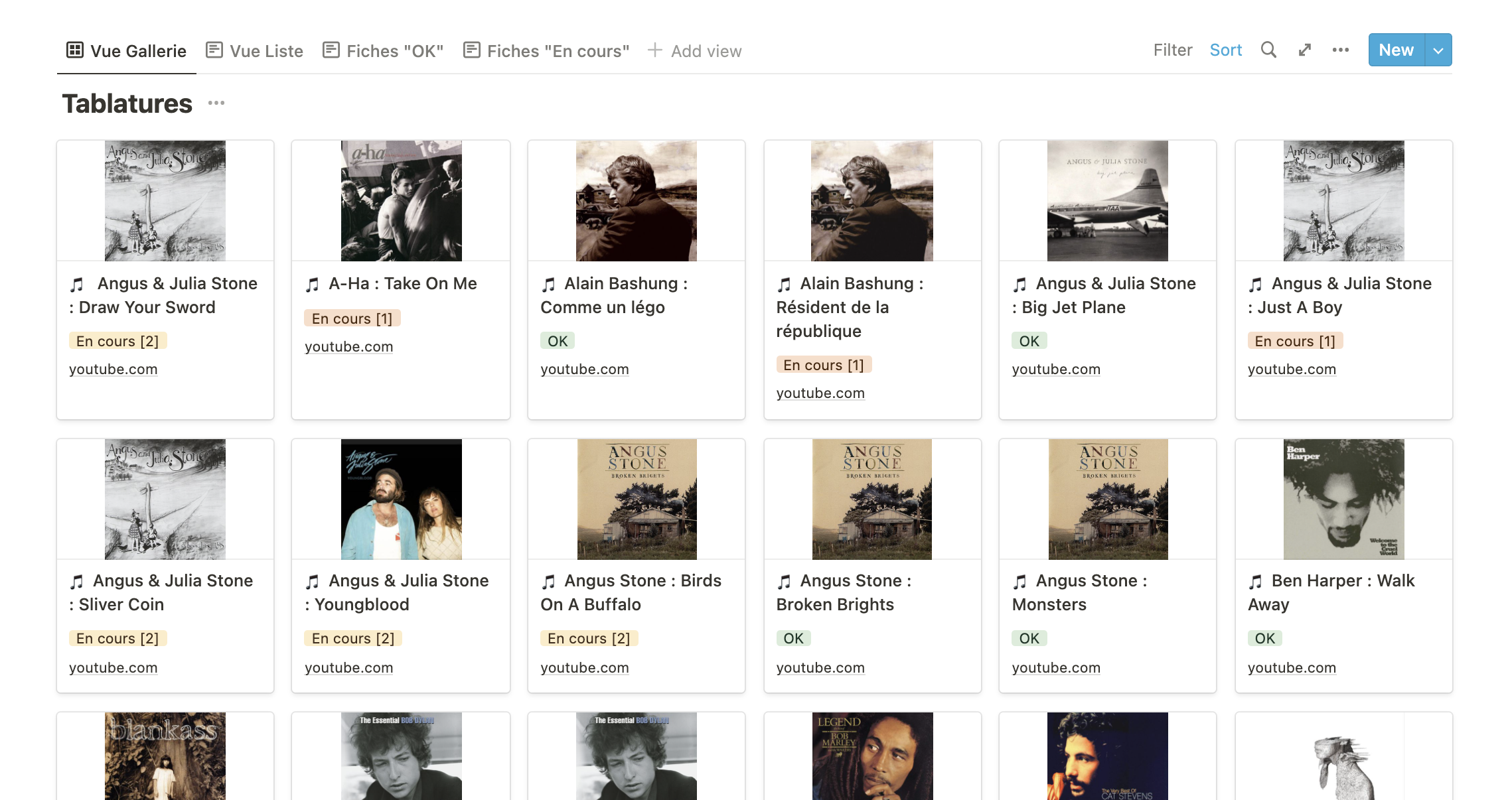
Task: Open Tablatures title three-dots menu
Action: (x=216, y=103)
